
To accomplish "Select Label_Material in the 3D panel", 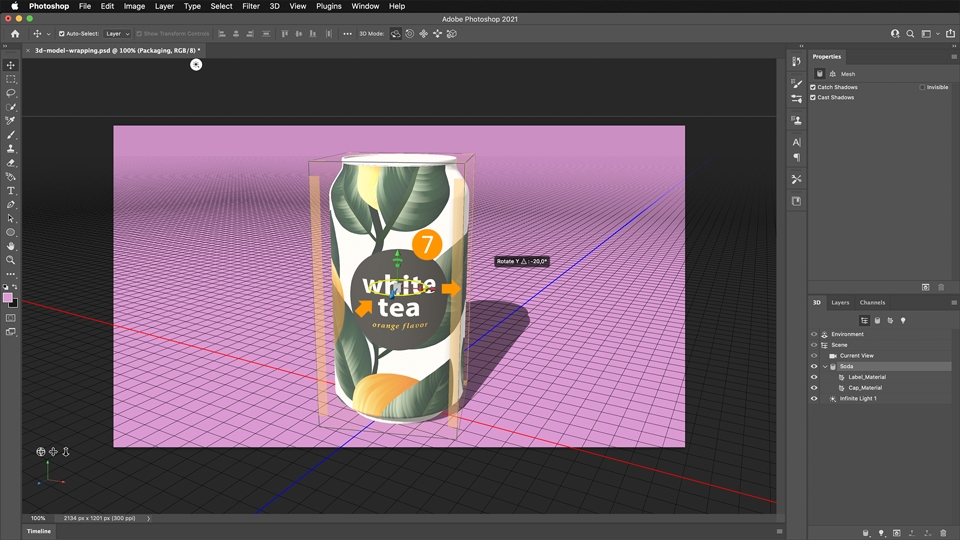I will tap(866, 377).
